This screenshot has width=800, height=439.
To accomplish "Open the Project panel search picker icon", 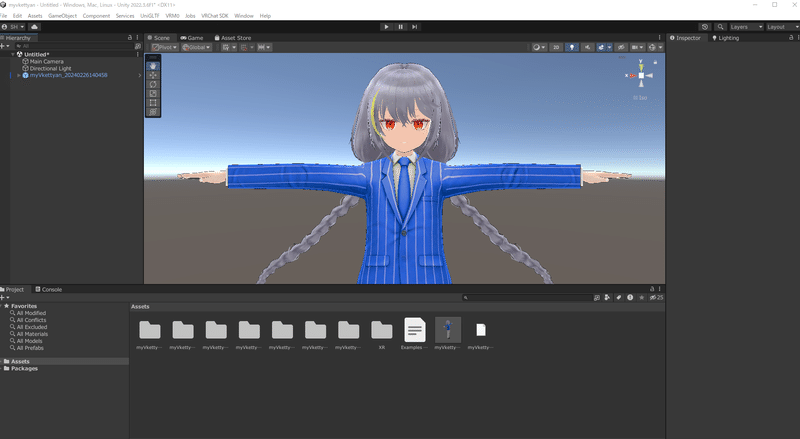I will [x=596, y=298].
